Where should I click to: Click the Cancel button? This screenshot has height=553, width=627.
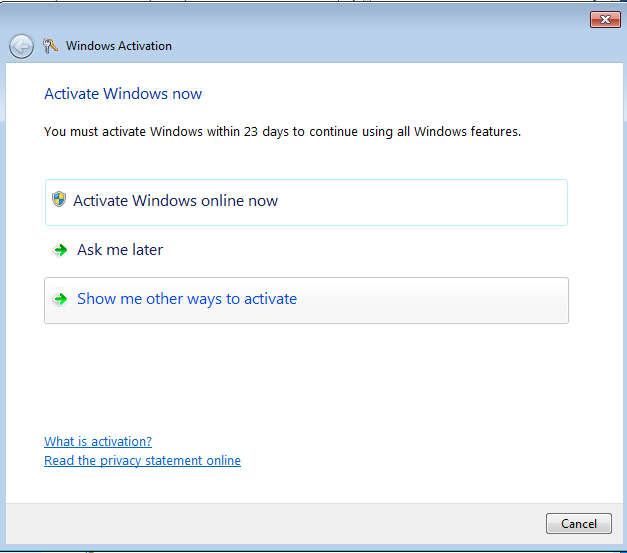[579, 523]
